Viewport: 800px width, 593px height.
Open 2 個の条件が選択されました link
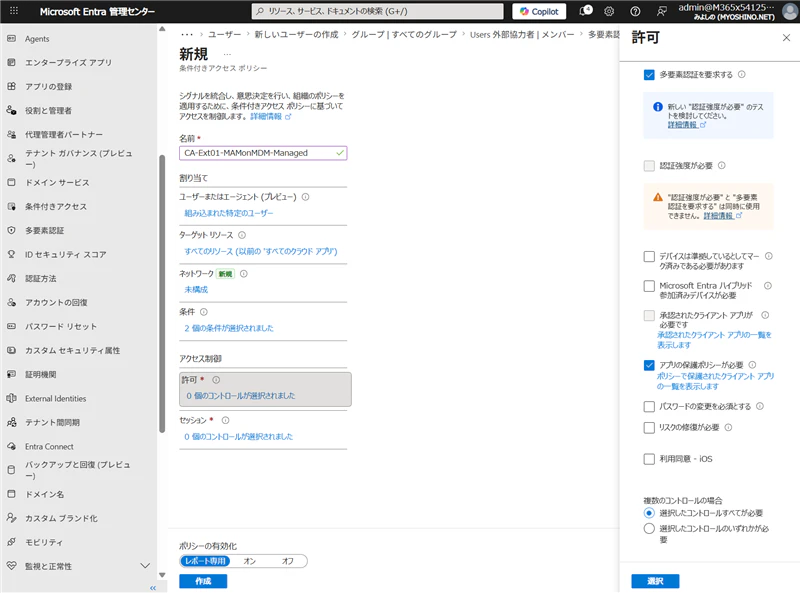pyautogui.click(x=229, y=328)
